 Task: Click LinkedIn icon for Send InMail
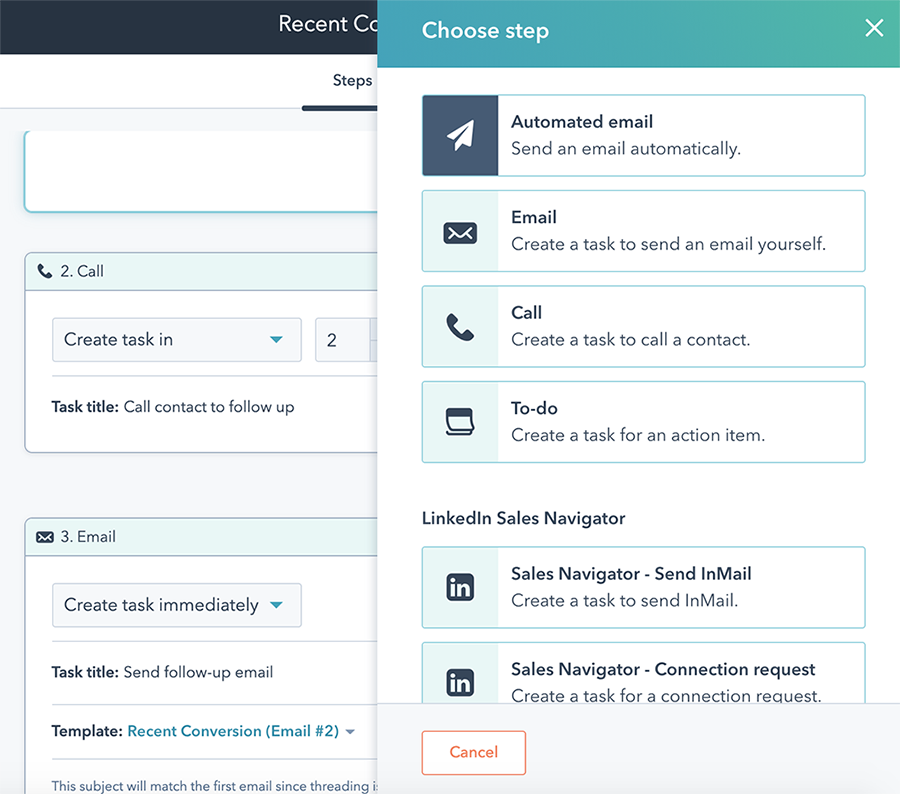pos(460,588)
